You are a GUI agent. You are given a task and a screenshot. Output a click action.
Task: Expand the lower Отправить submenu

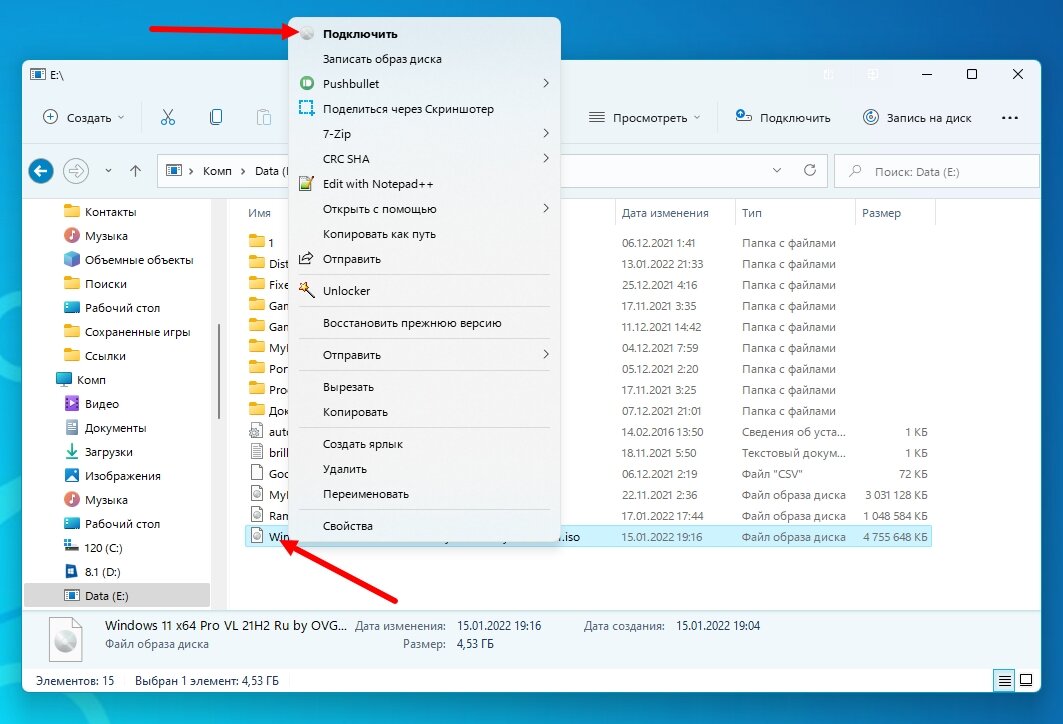pos(546,354)
